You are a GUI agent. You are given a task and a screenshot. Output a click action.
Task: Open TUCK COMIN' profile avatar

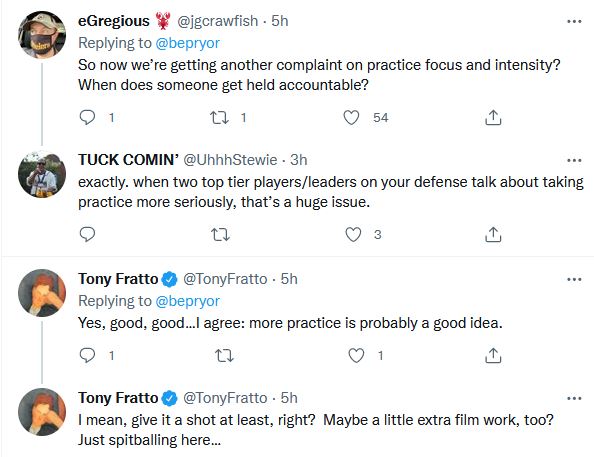(42, 174)
